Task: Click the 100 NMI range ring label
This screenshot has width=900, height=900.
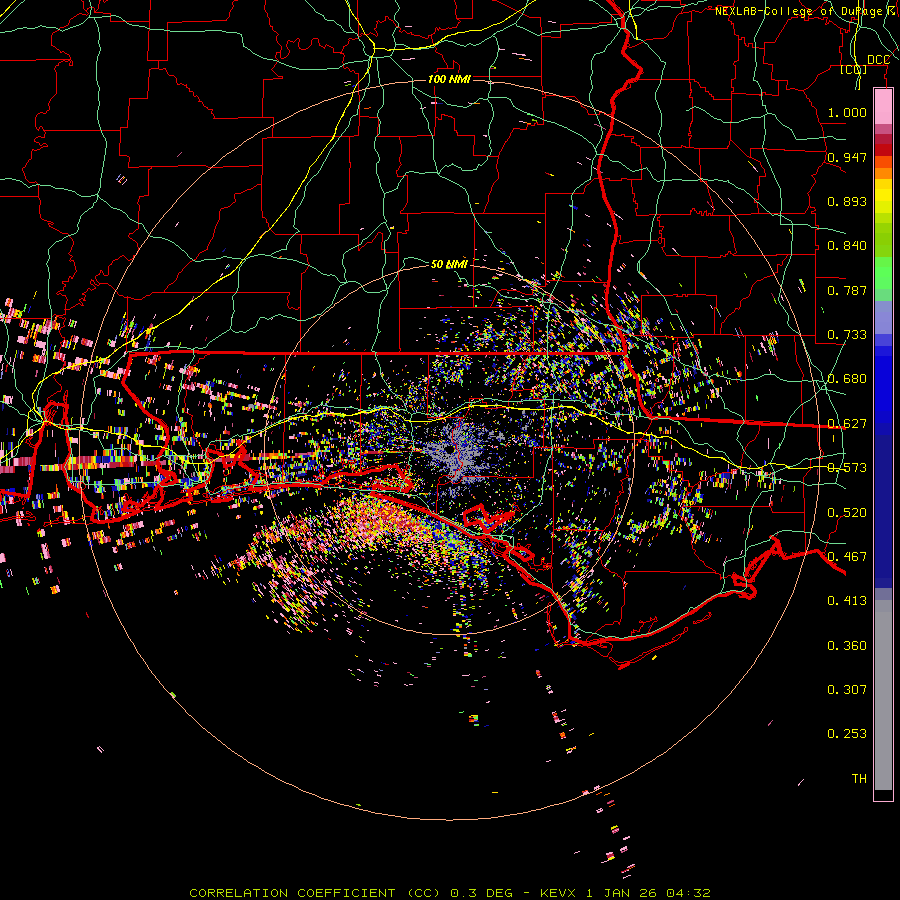Action: [x=449, y=79]
